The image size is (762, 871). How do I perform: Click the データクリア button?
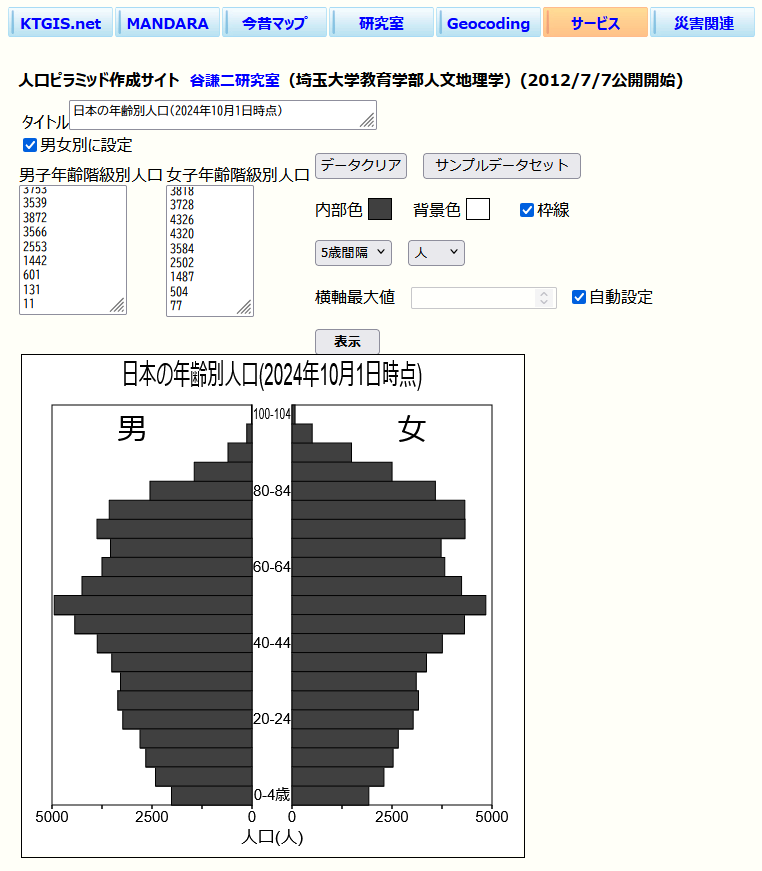361,166
